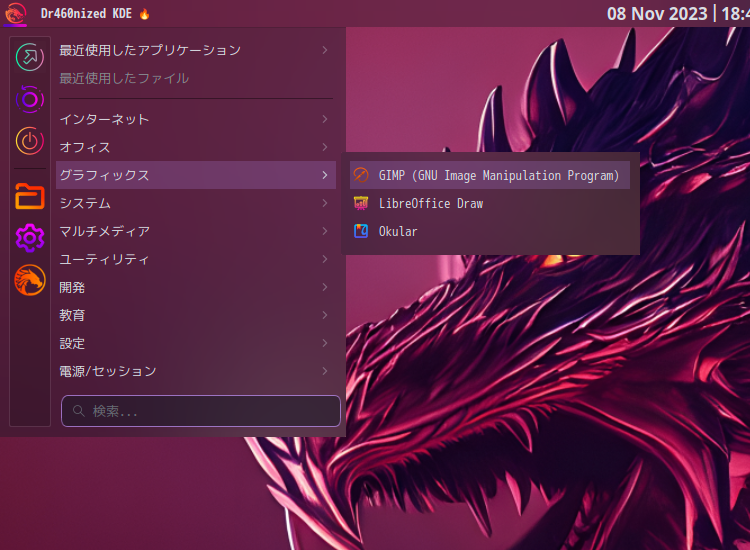
Task: Click the LibreOffice Draw icon
Action: coord(361,203)
